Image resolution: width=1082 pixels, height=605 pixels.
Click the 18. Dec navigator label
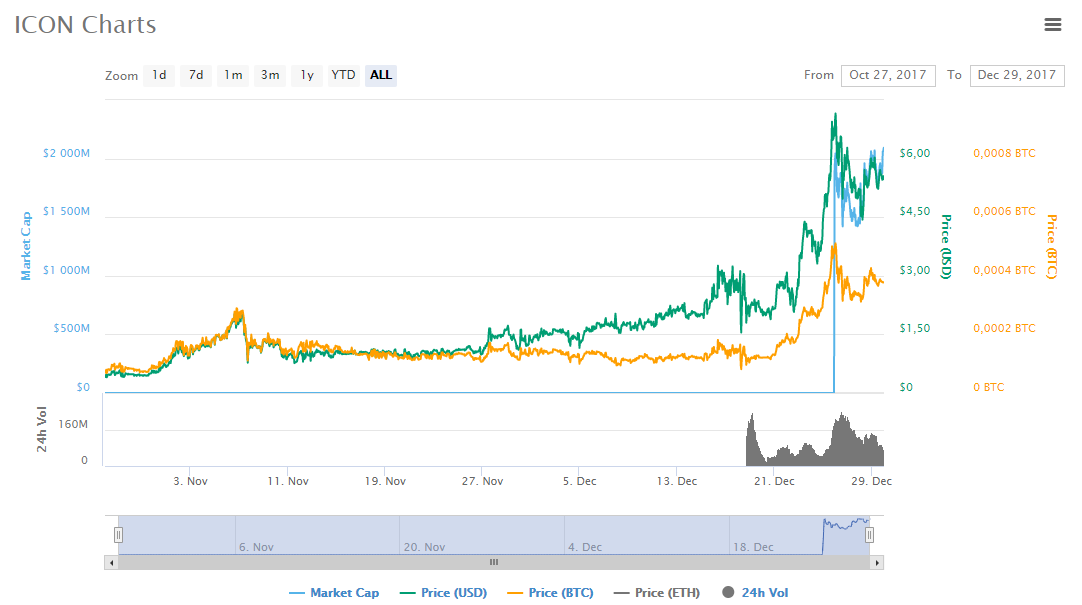pos(754,547)
